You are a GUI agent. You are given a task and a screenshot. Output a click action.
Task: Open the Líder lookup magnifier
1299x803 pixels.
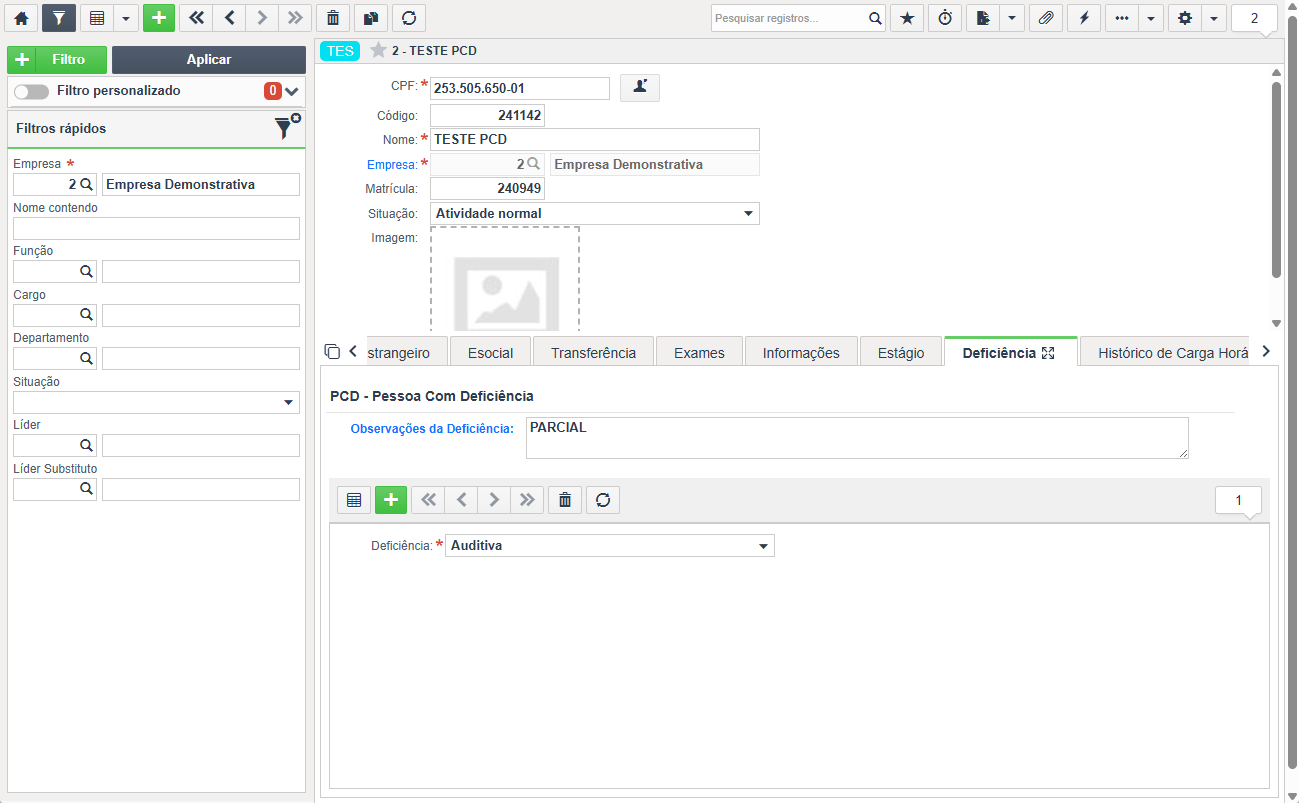click(x=87, y=445)
